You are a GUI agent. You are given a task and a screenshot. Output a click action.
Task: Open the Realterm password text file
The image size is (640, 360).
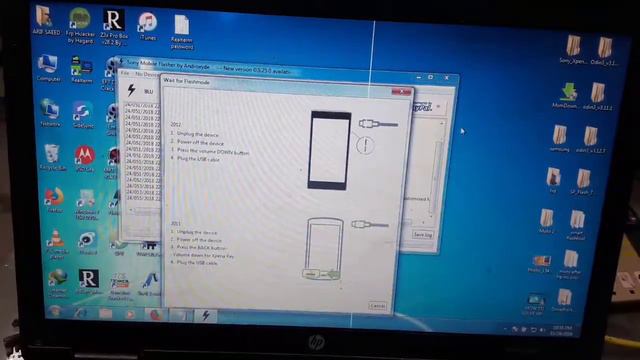182,32
